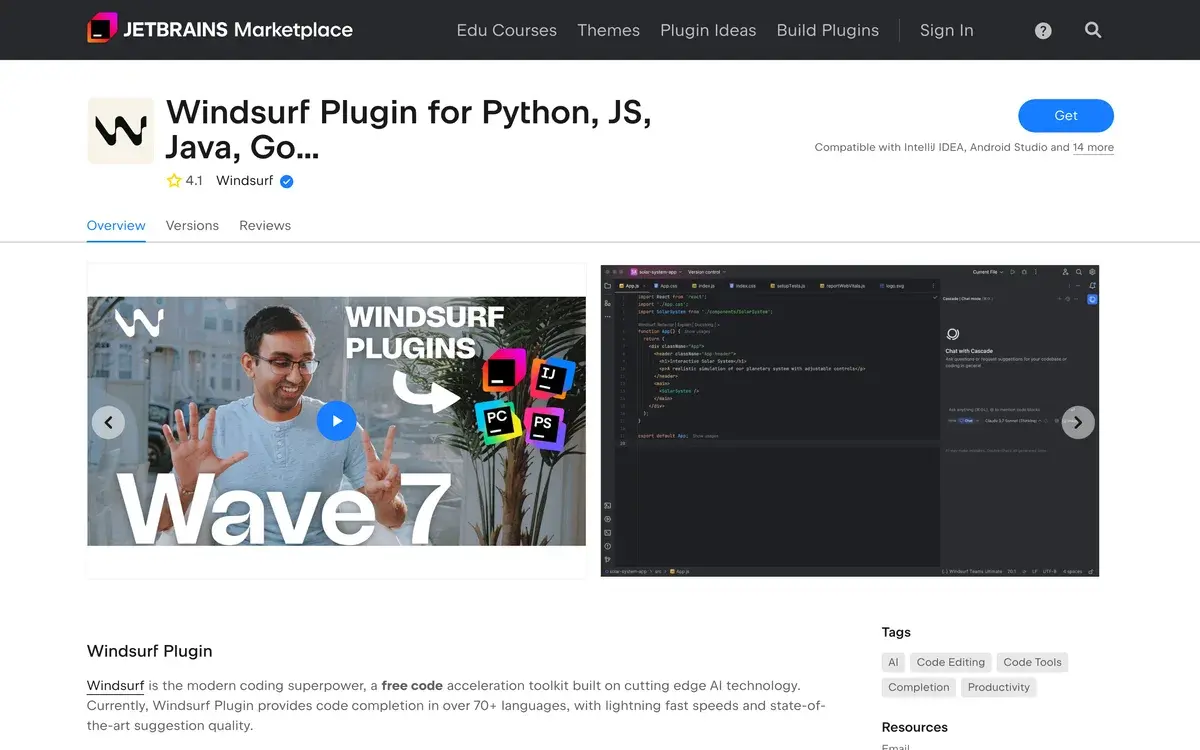Viewport: 1200px width, 750px height.
Task: Switch to the Reviews tab
Action: 265,226
